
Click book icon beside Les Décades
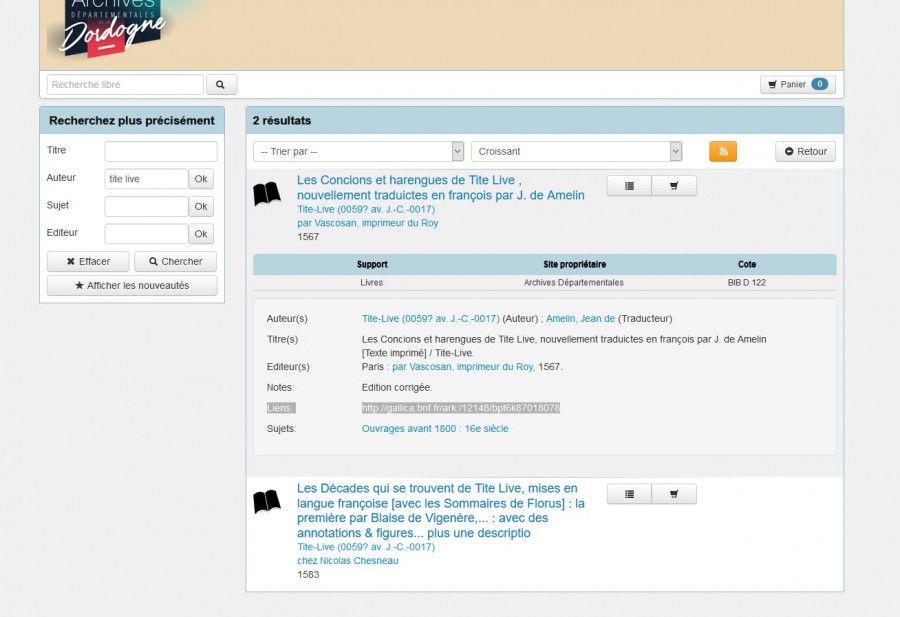click(x=267, y=502)
